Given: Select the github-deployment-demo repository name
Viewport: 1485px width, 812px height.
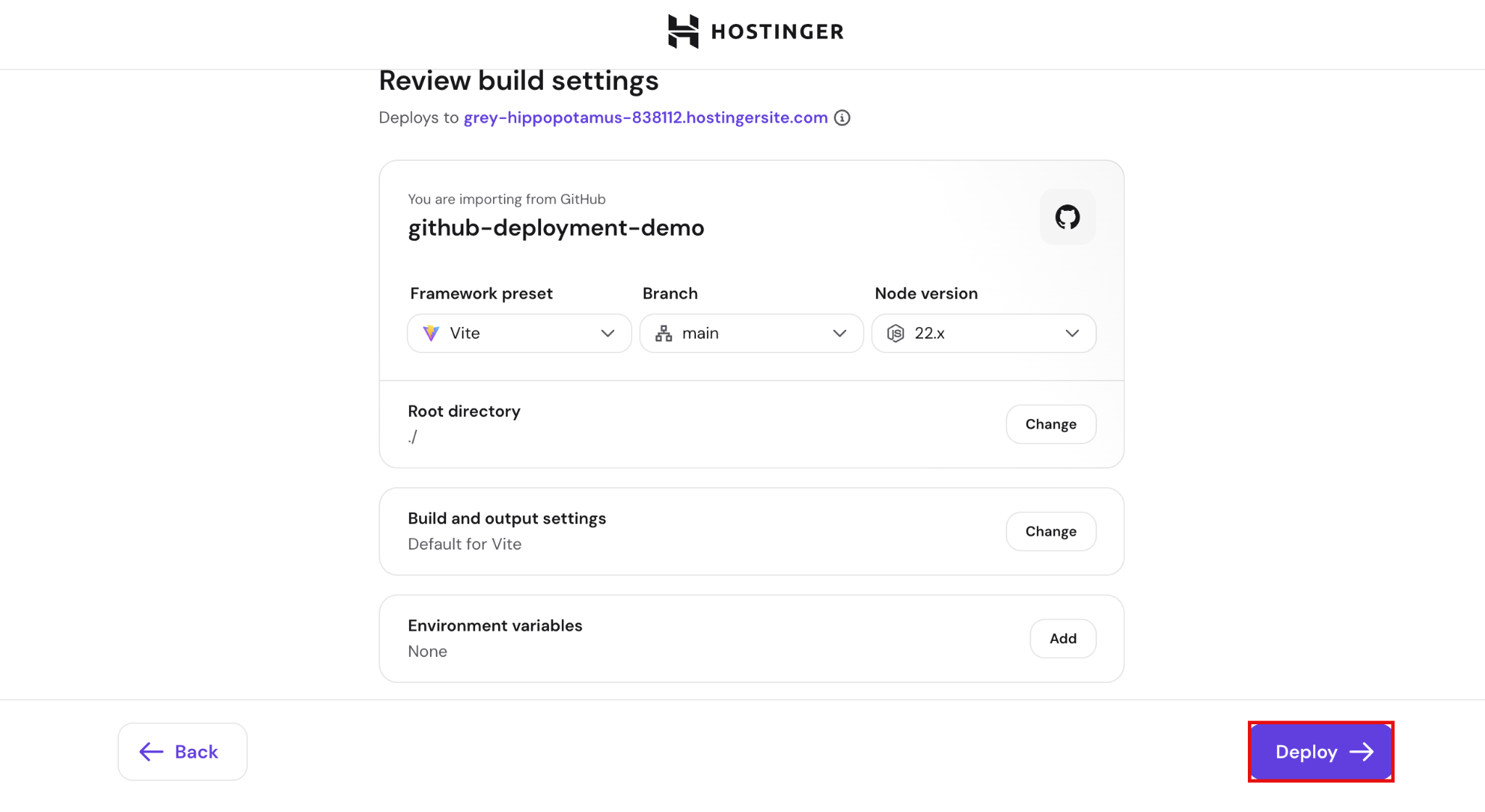Looking at the screenshot, I should [x=556, y=228].
